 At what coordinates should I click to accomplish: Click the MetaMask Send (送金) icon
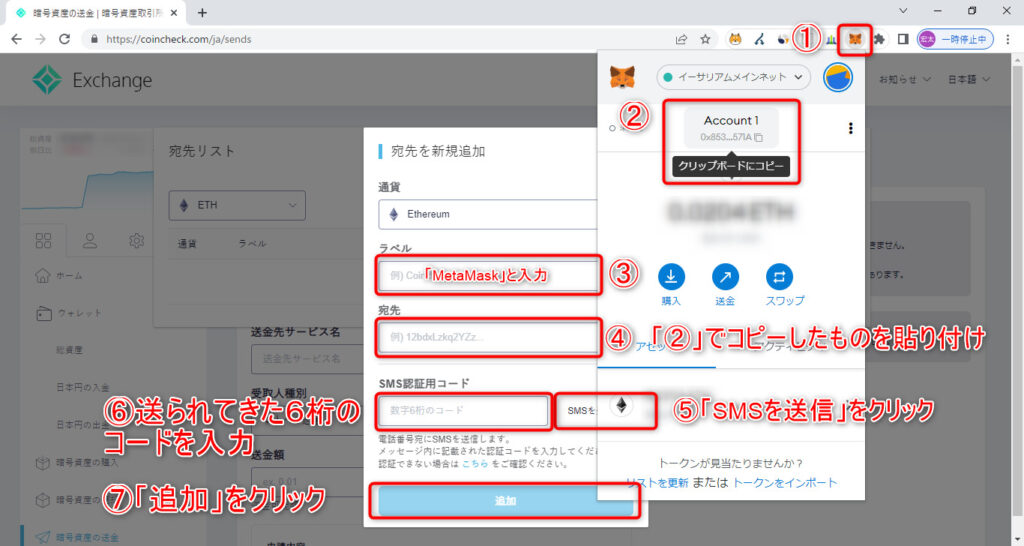point(725,277)
